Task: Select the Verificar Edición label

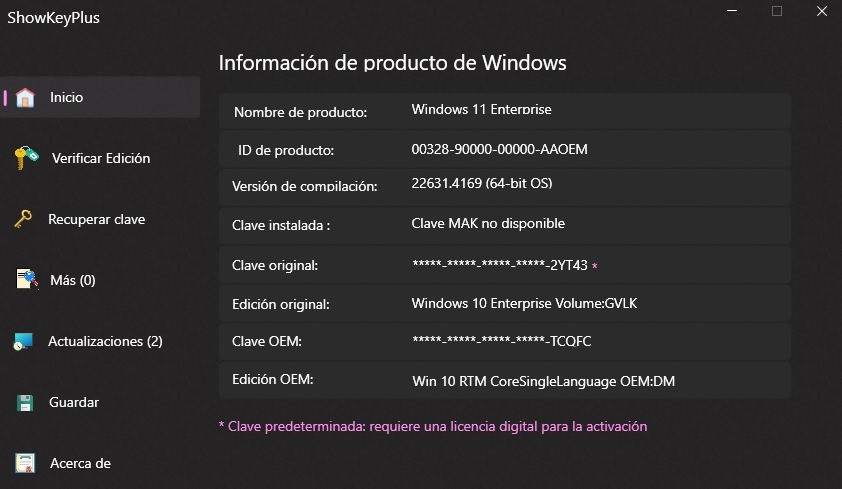Action: click(x=101, y=158)
